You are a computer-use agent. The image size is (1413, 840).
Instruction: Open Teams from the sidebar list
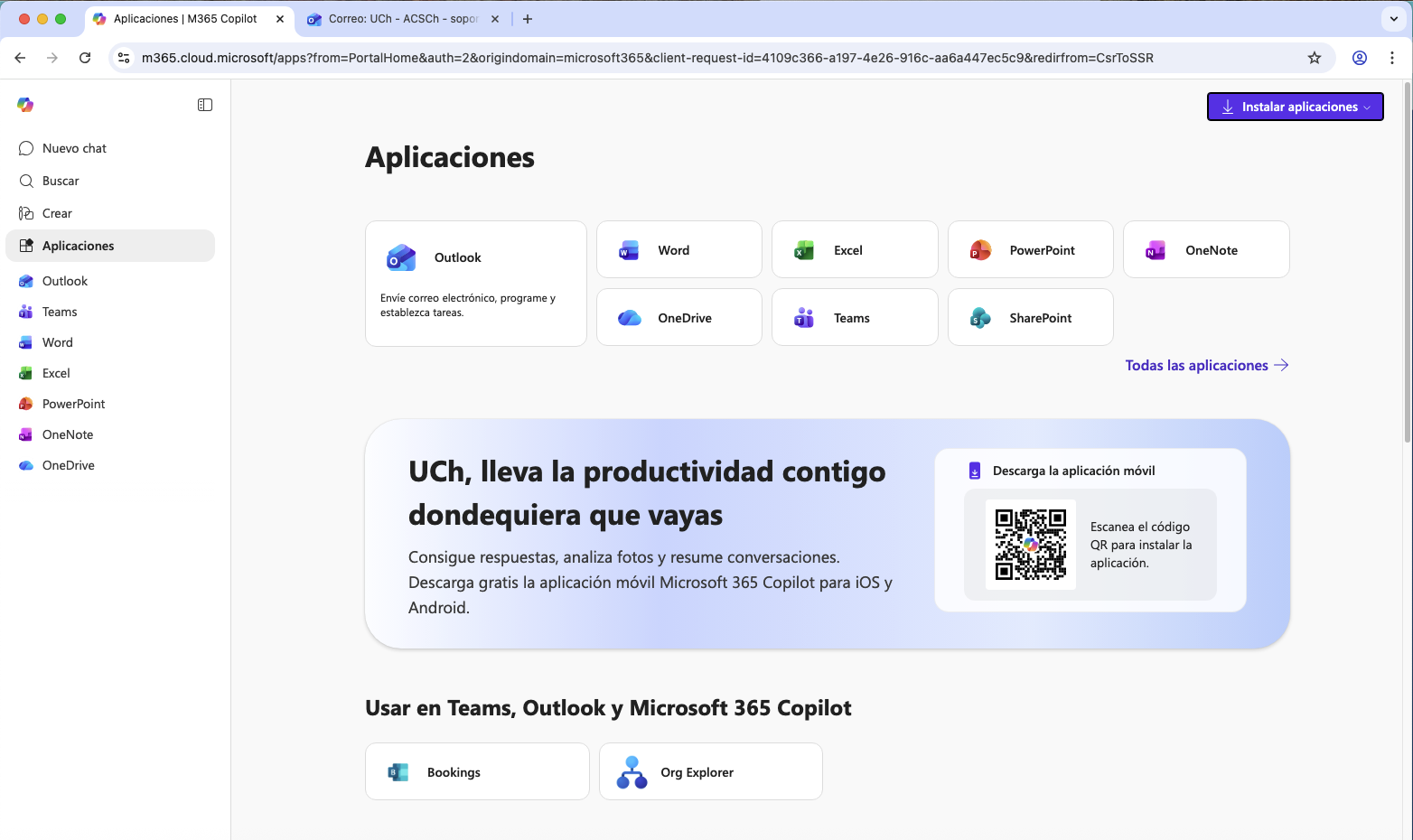pos(110,312)
